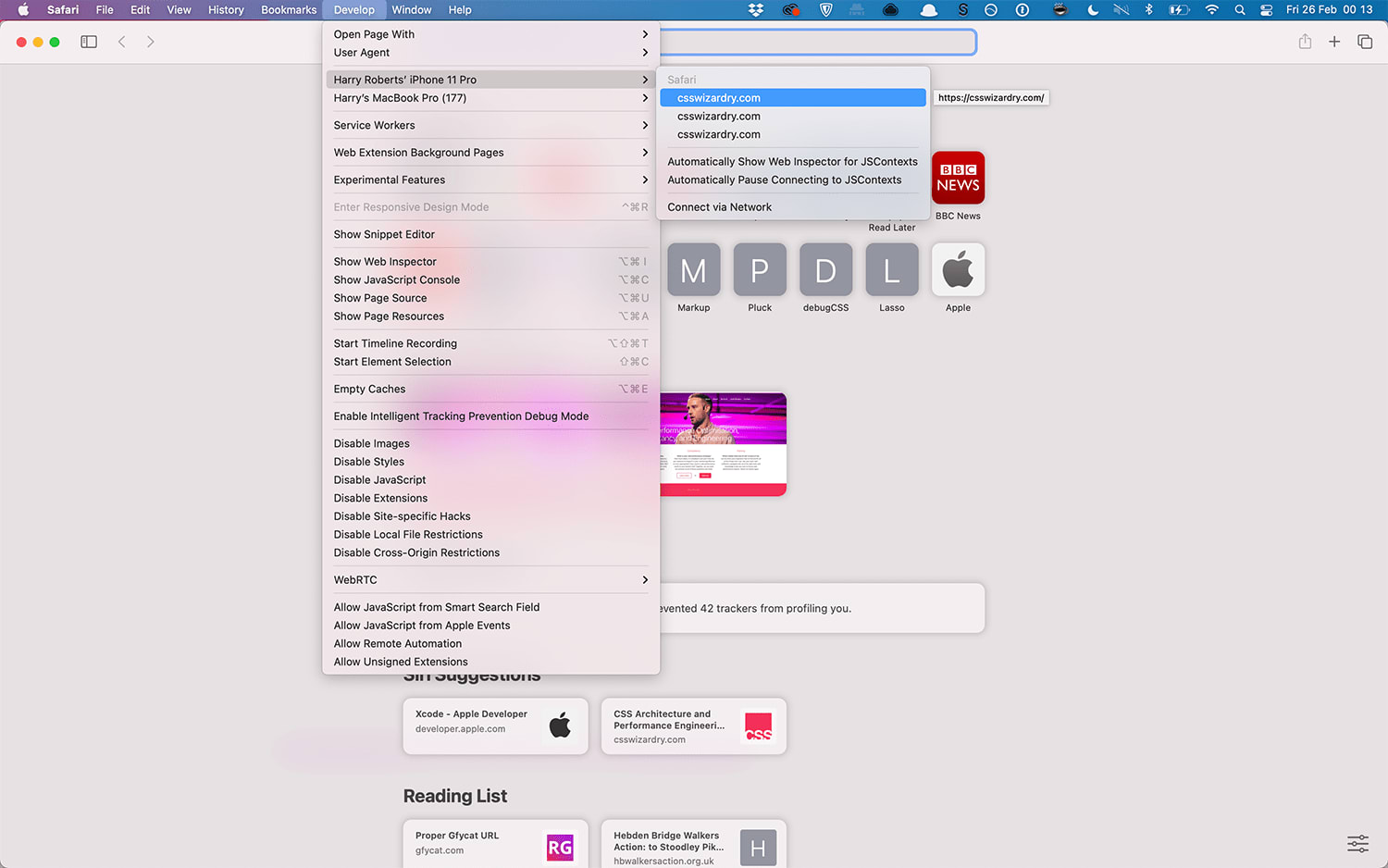
Task: Toggle Disable Cross-Origin Restrictions
Action: click(x=490, y=552)
